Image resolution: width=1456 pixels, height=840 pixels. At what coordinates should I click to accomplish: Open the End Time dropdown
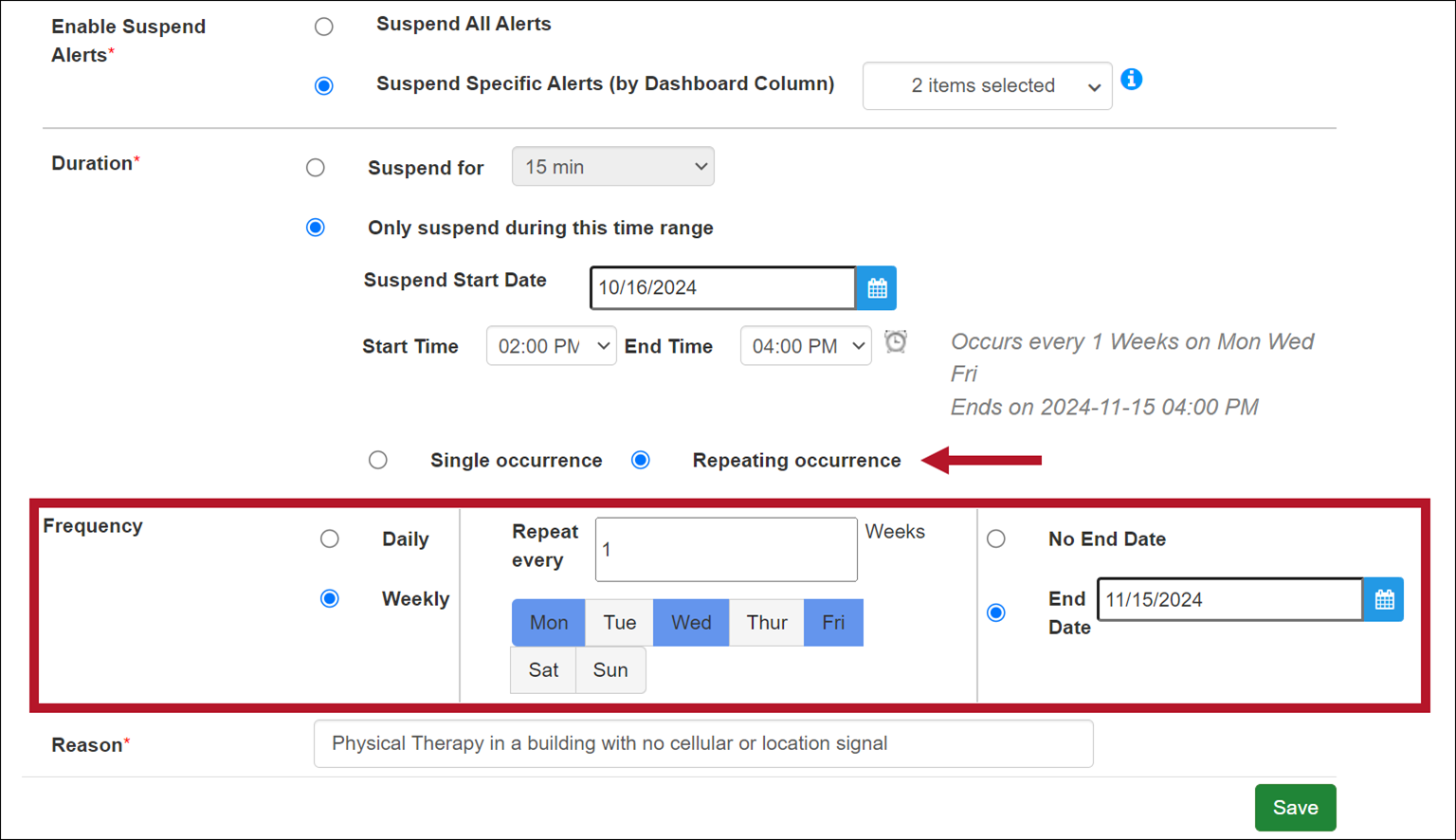point(805,346)
